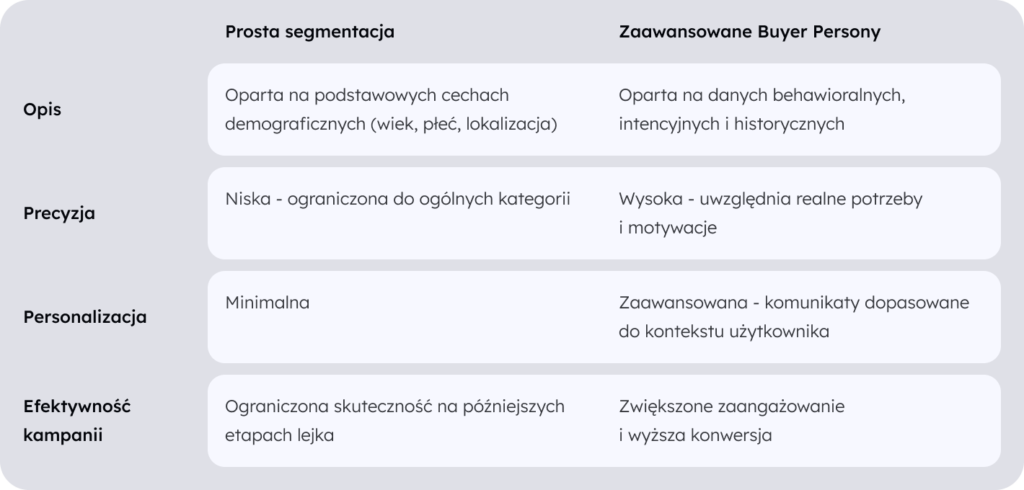
Task: Click the 'Oparta na podstawowych cechach' text line
Action: tap(368, 95)
